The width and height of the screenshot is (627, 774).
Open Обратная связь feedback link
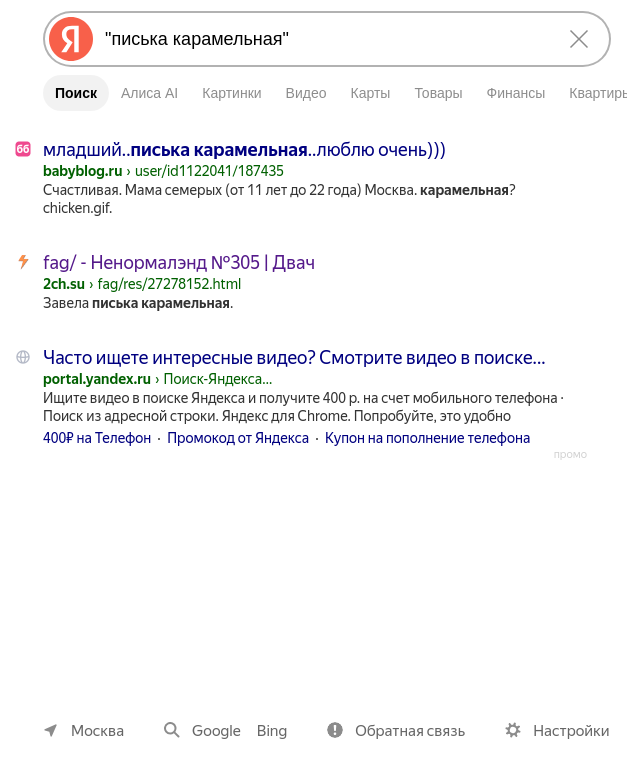(410, 731)
